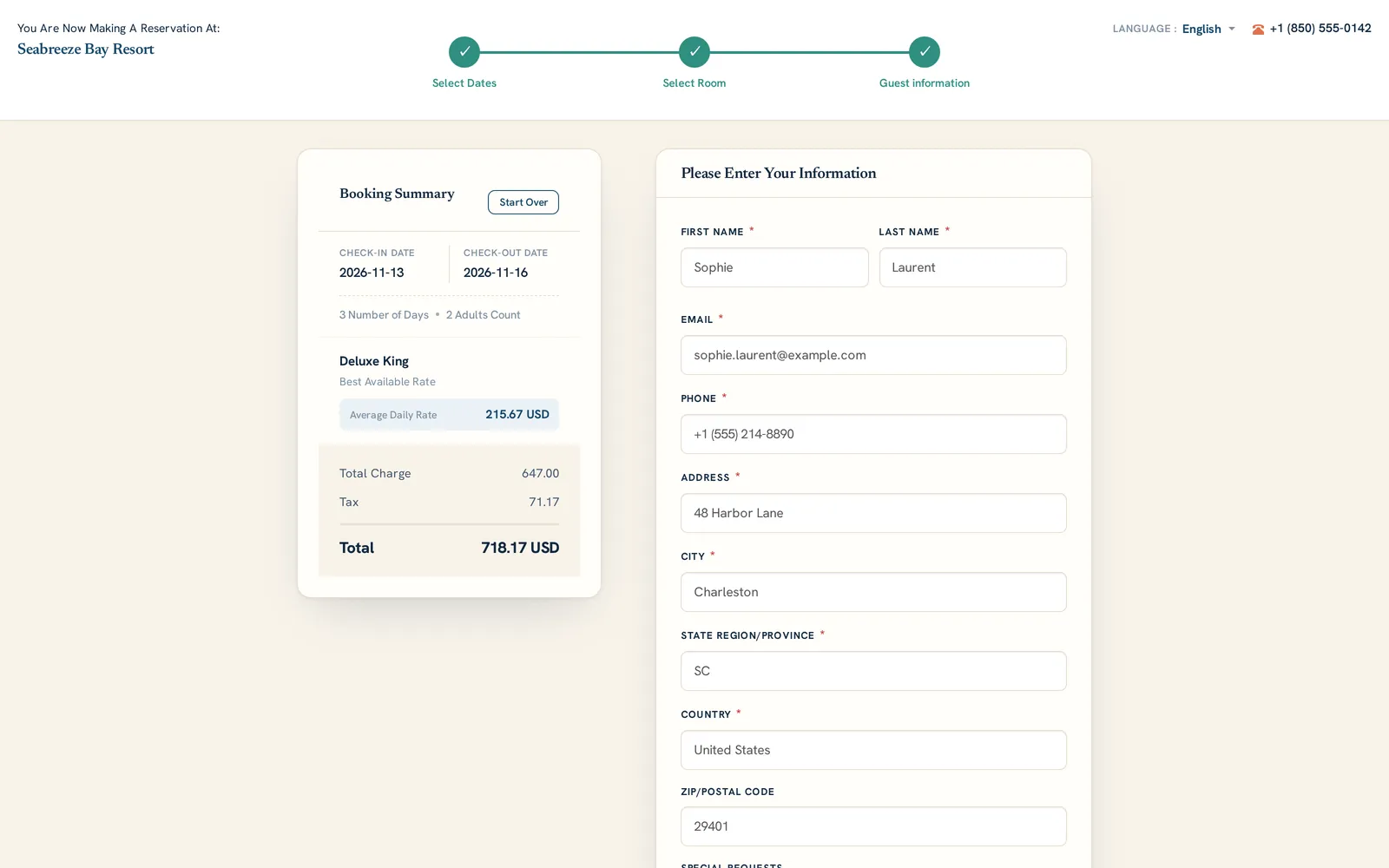Image resolution: width=1389 pixels, height=868 pixels.
Task: Click the Total Charge value 647.00
Action: 540,473
